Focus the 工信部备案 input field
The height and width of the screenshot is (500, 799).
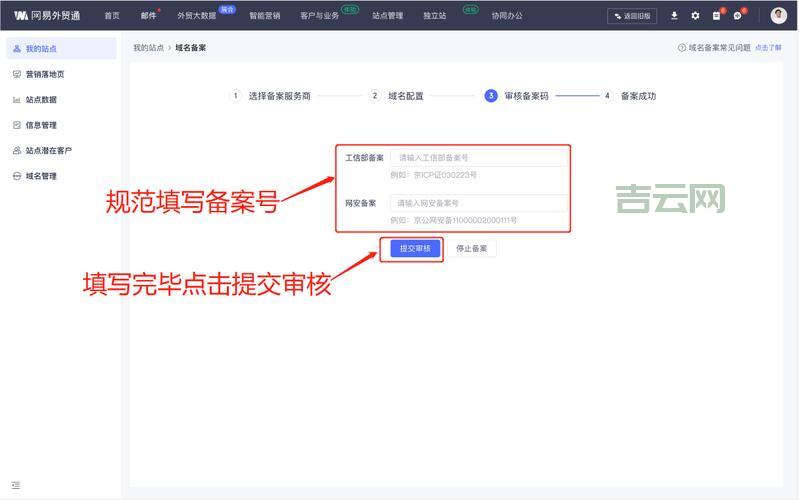click(478, 157)
